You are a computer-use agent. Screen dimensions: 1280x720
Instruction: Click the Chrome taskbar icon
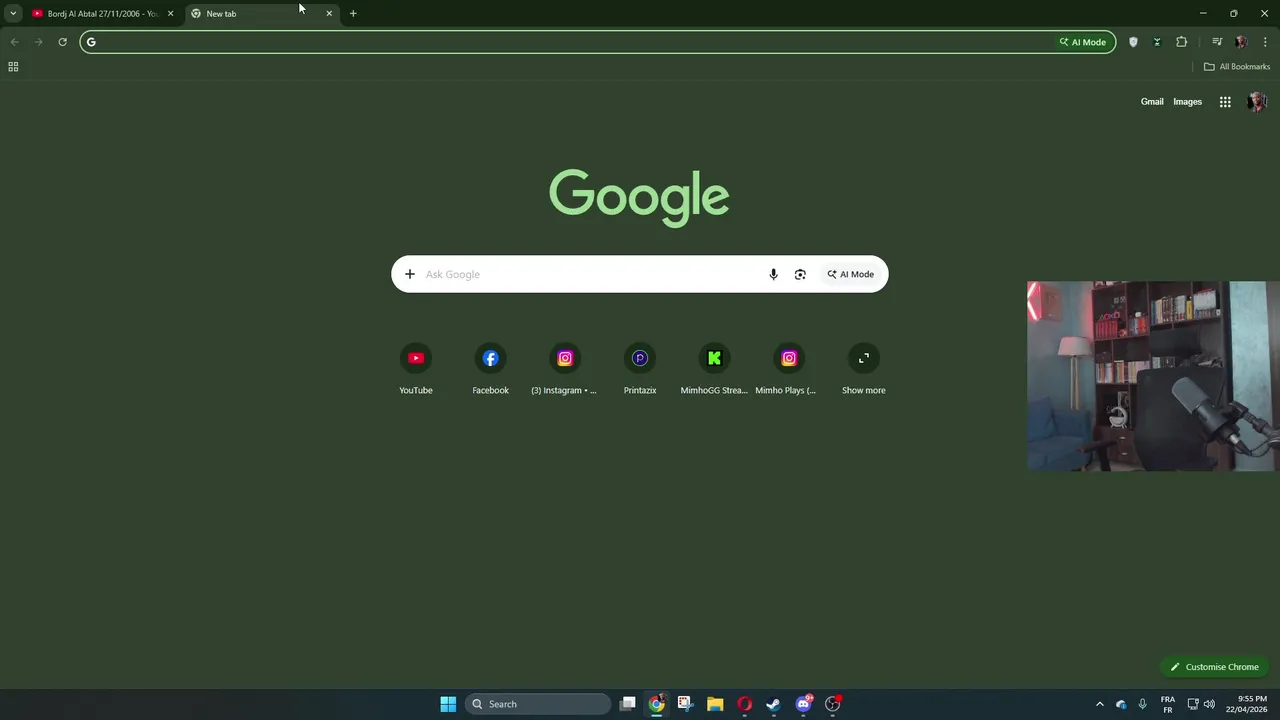[656, 704]
